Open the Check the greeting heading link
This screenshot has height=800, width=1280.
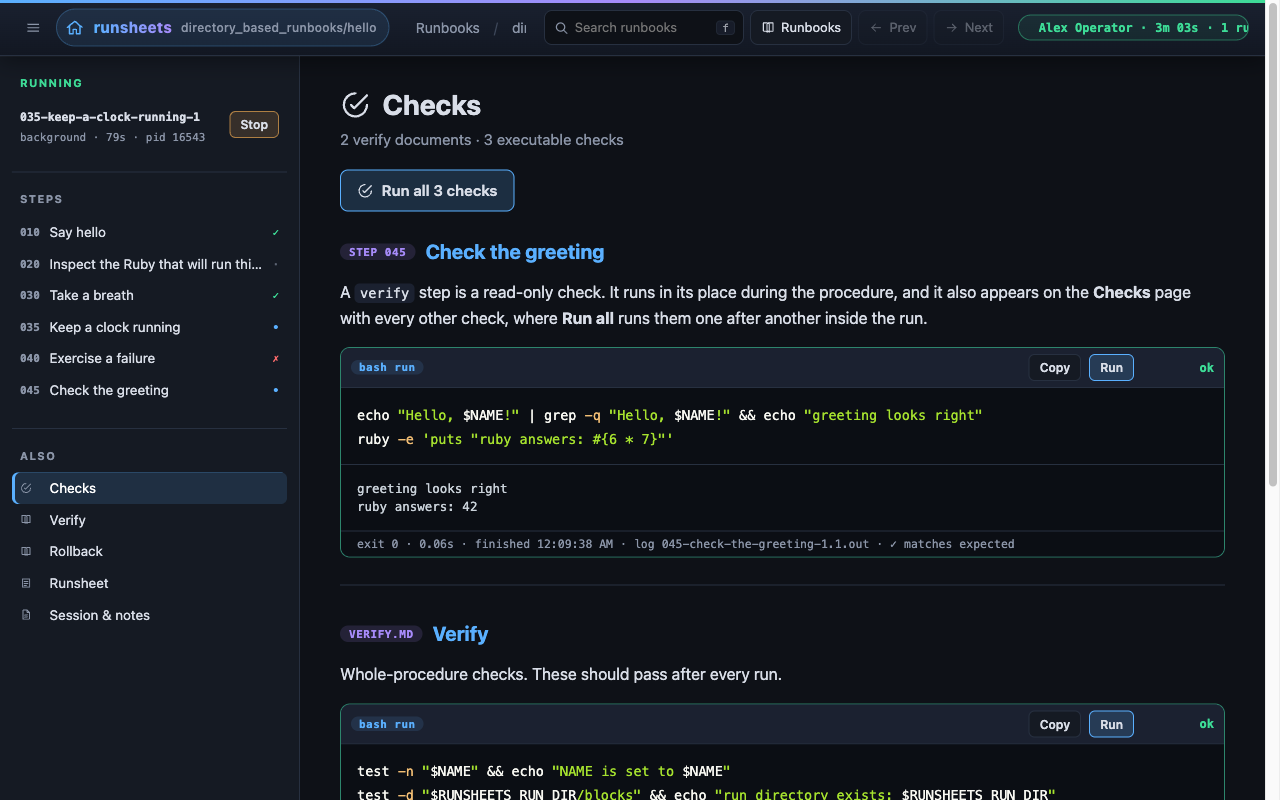point(515,252)
